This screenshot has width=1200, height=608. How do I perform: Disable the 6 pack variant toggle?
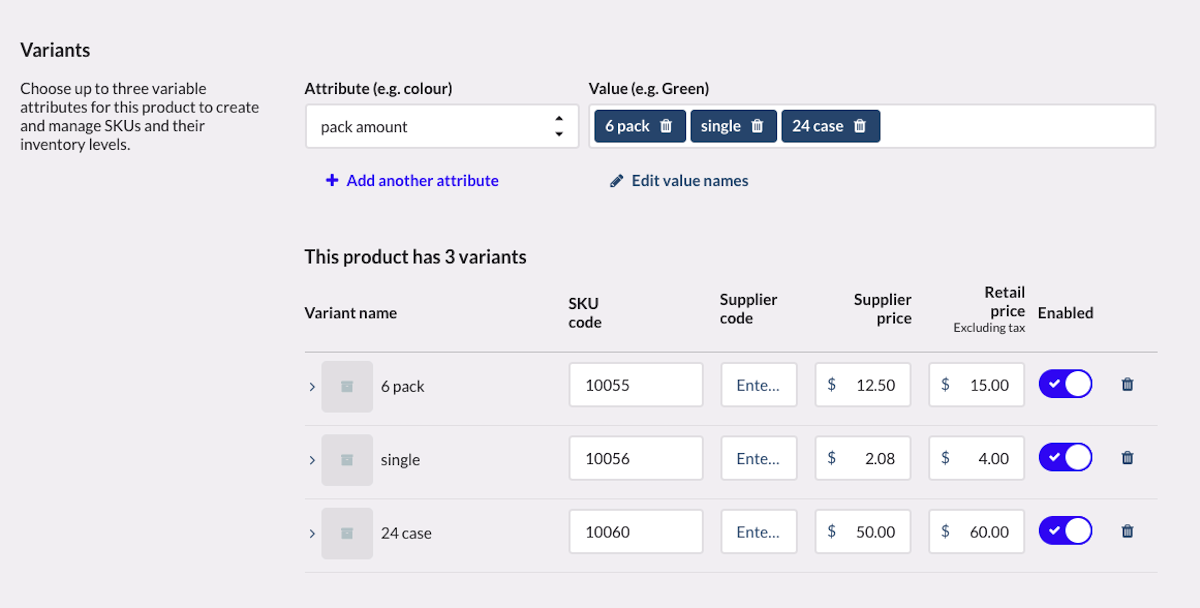tap(1065, 384)
